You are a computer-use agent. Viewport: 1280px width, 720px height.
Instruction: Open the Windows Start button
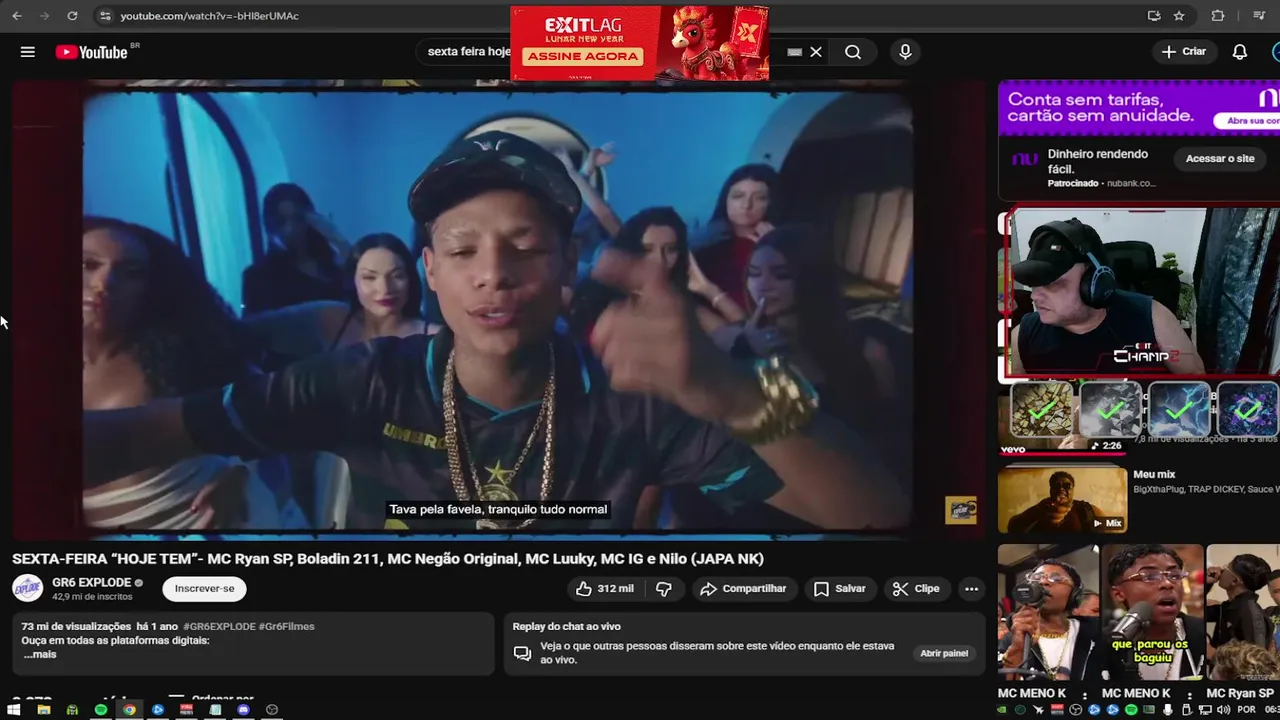[14, 710]
